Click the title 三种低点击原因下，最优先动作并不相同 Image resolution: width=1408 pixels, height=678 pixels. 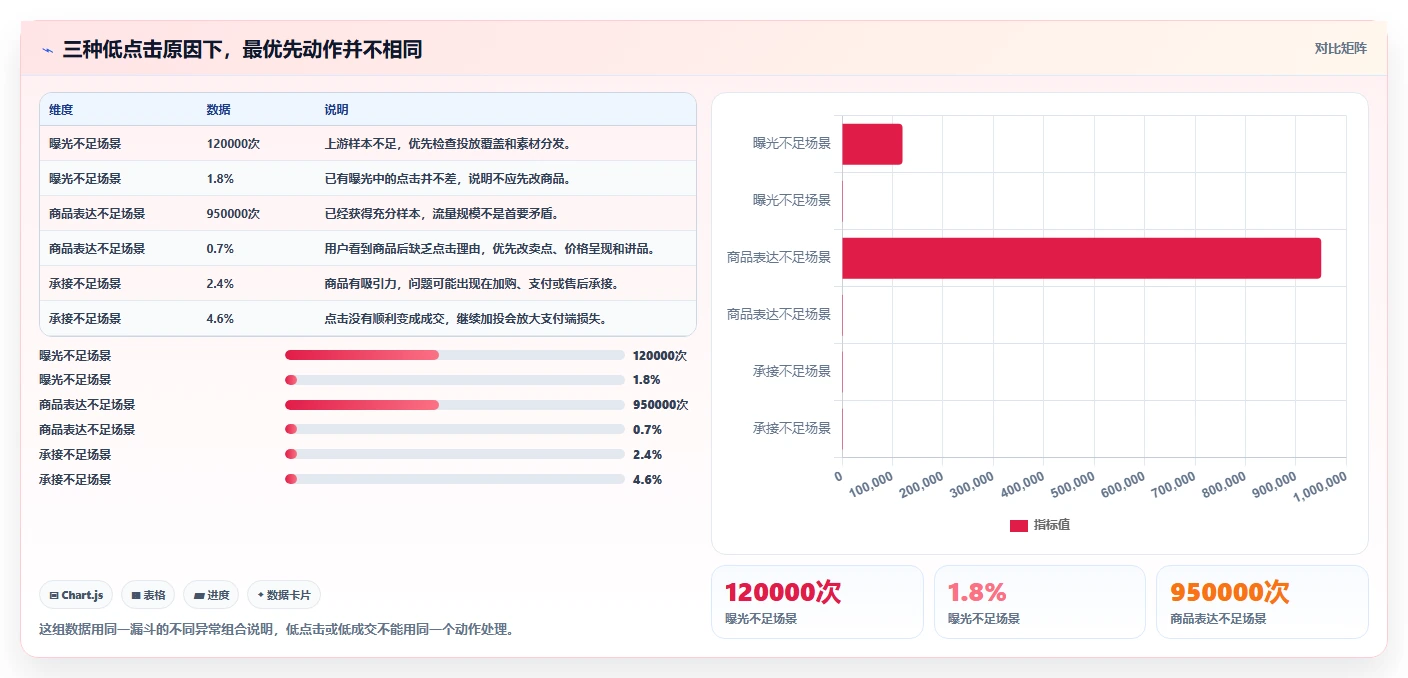(242, 49)
